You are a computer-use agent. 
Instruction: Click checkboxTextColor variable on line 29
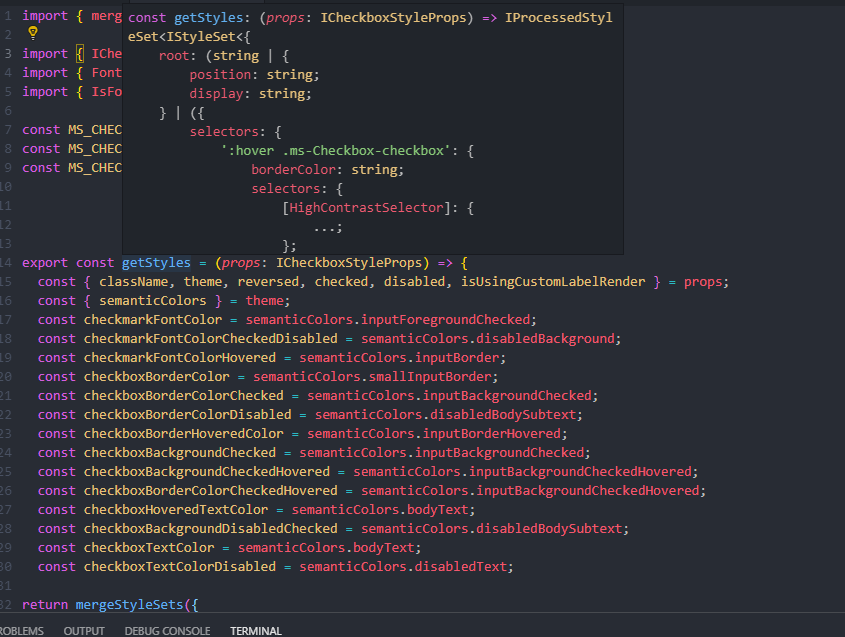click(149, 548)
